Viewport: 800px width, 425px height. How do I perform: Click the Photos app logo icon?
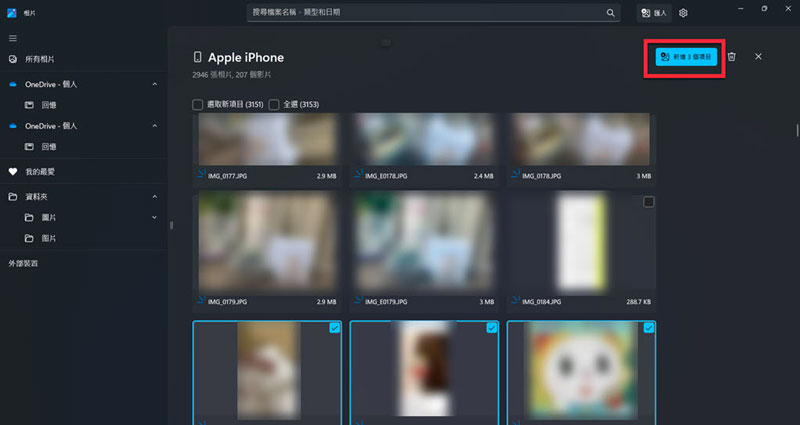click(12, 13)
